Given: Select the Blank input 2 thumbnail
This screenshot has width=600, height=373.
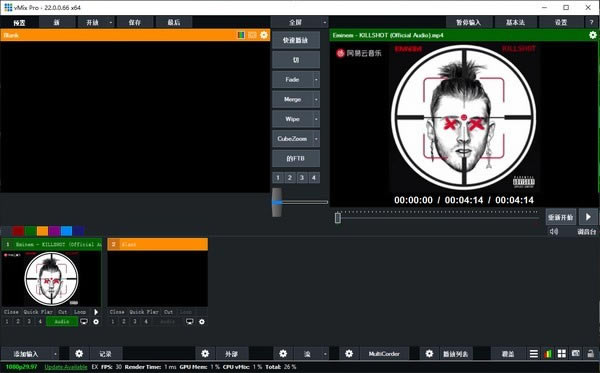Looking at the screenshot, I should tap(158, 279).
